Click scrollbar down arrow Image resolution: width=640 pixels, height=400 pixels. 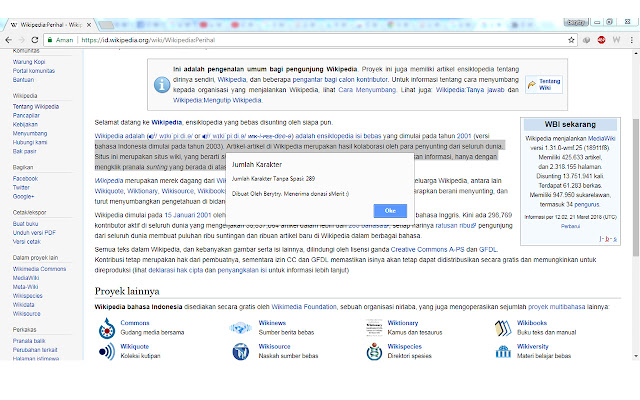click(x=636, y=356)
